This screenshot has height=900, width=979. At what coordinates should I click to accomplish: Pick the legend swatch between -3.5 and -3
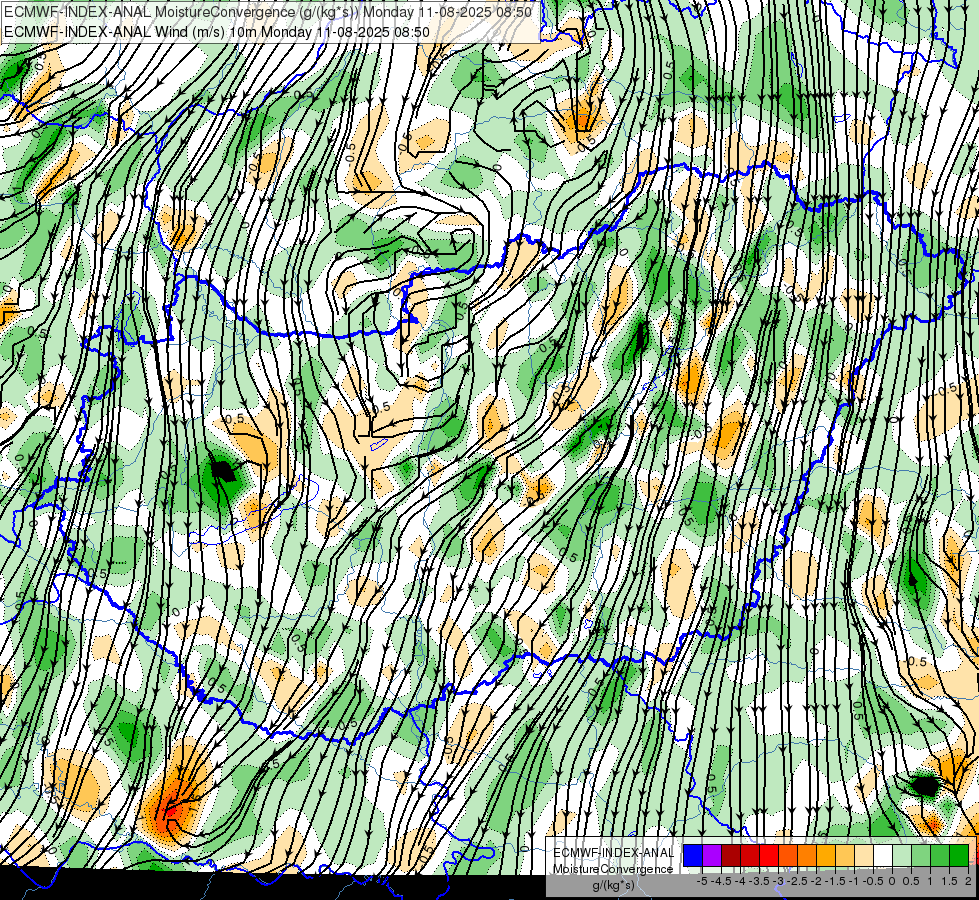tap(769, 855)
